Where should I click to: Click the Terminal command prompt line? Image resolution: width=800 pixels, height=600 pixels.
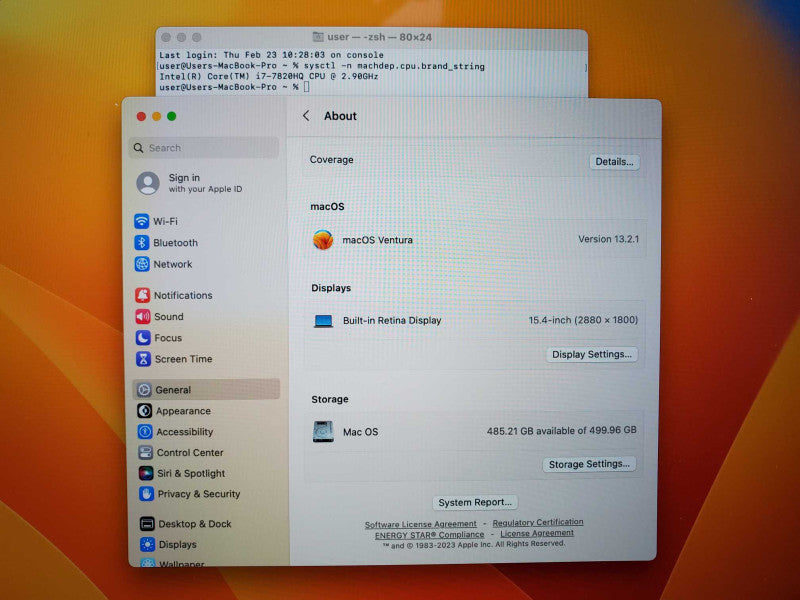coord(234,87)
